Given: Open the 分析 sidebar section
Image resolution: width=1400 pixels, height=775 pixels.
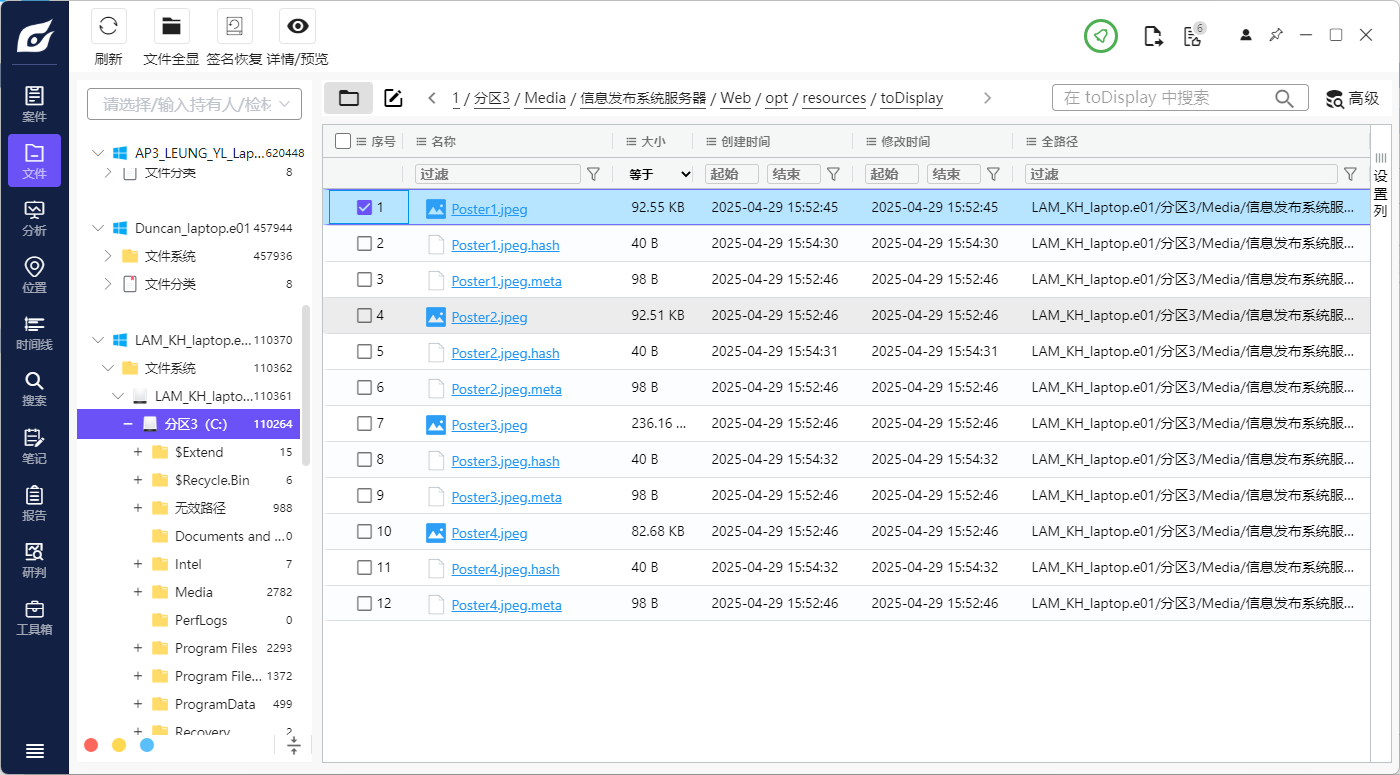Looking at the screenshot, I should 34,218.
